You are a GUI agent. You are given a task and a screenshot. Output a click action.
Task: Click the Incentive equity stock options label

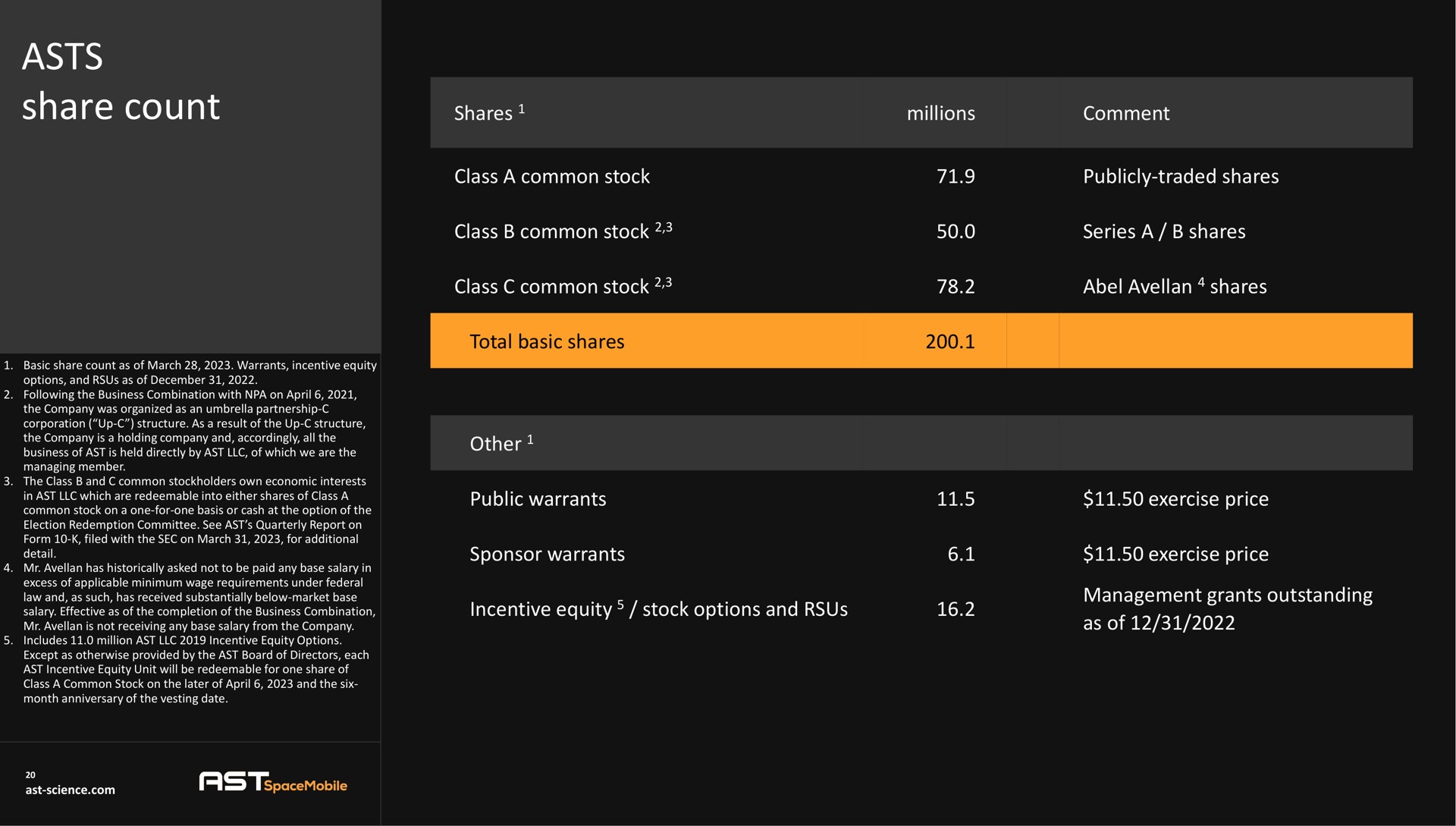(x=658, y=609)
